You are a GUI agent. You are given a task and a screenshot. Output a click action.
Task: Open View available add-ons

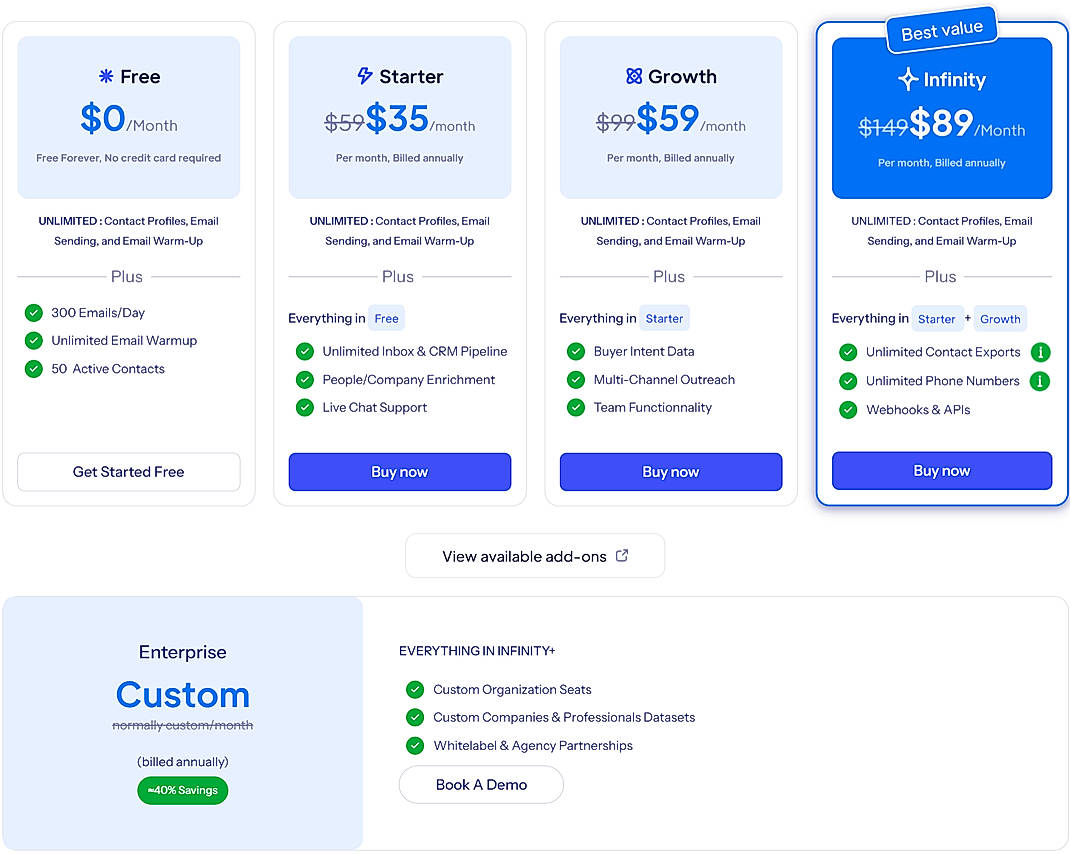coord(535,556)
